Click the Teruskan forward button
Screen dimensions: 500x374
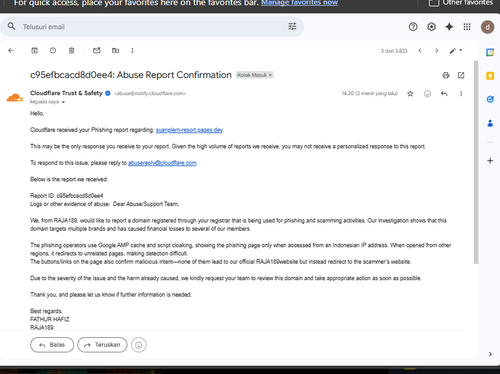102,345
